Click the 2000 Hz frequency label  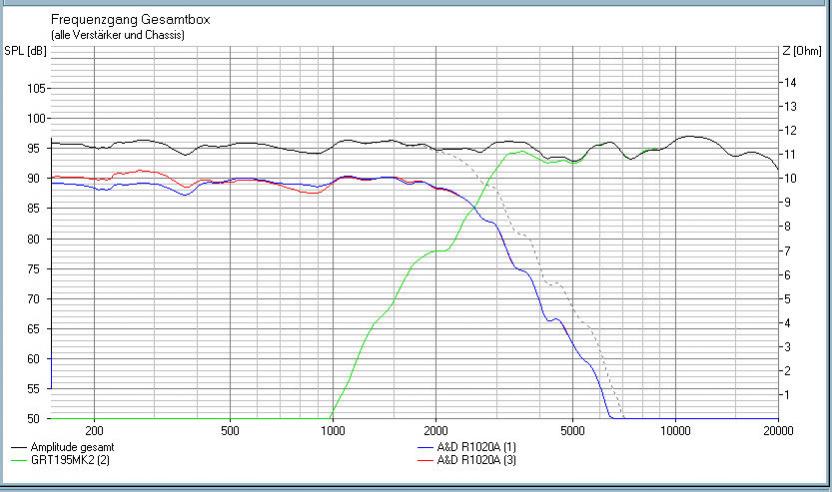[x=436, y=430]
